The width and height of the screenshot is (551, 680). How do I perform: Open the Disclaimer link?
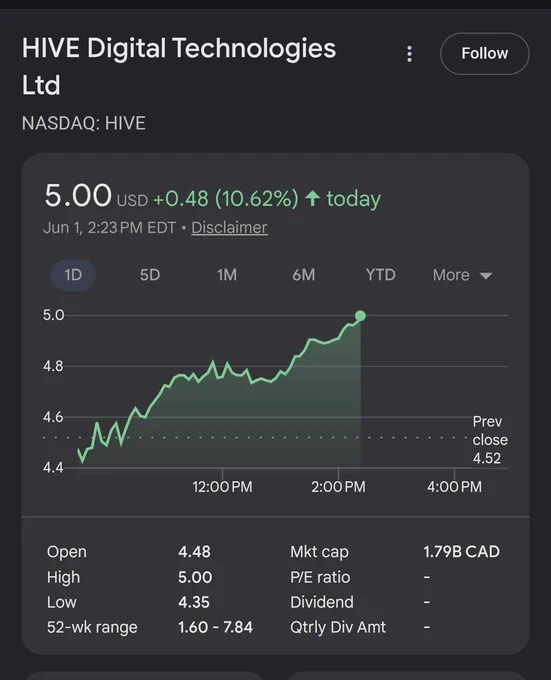coord(229,228)
